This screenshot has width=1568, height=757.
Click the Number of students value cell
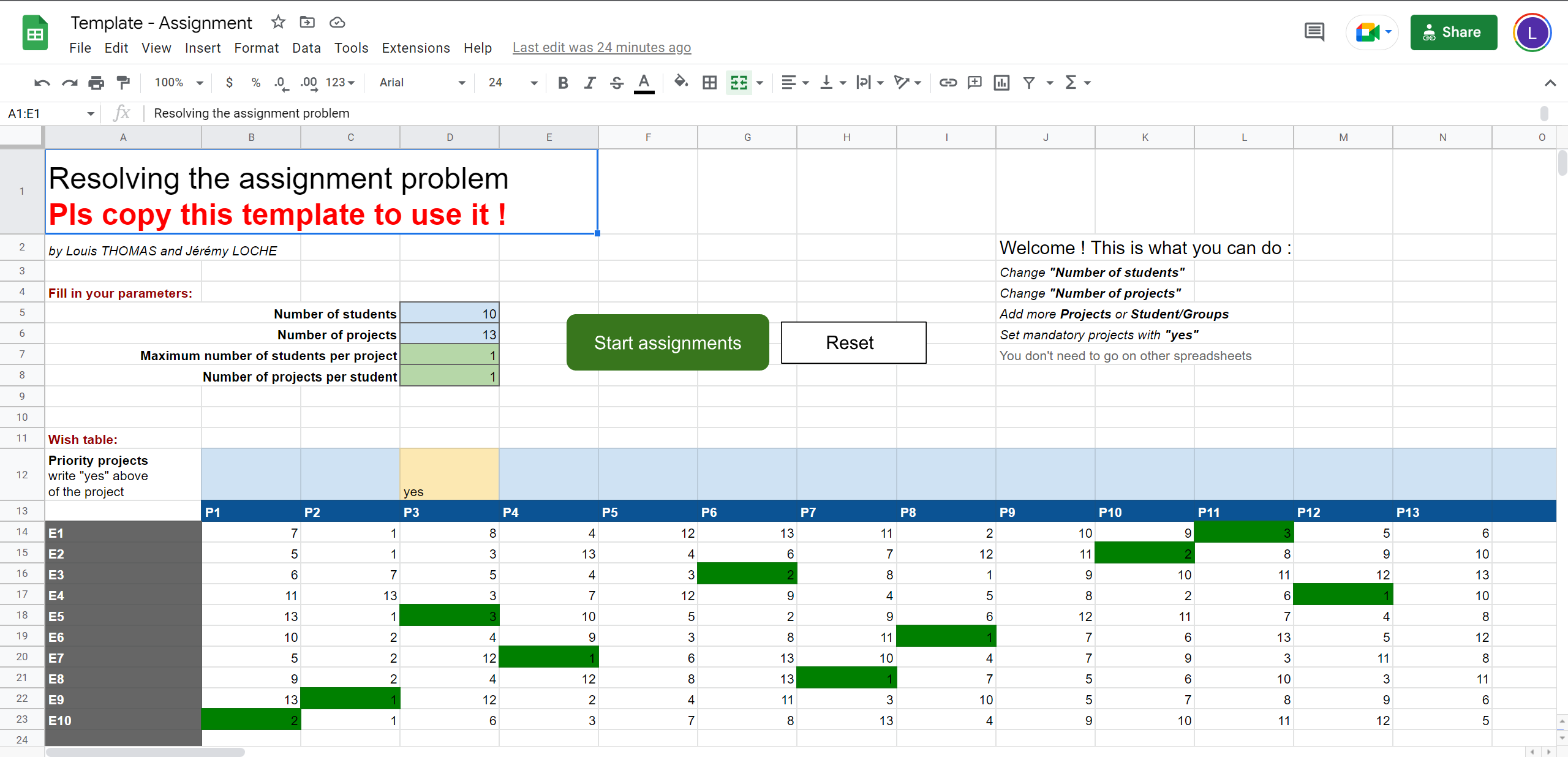(450, 314)
